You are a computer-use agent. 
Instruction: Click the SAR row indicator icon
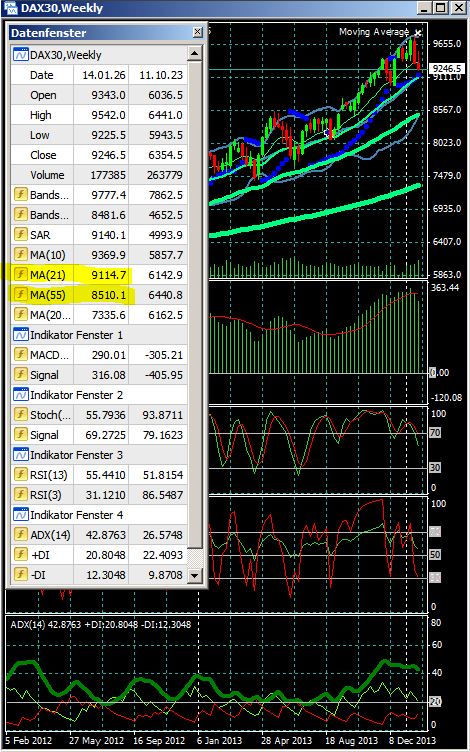pyautogui.click(x=20, y=235)
